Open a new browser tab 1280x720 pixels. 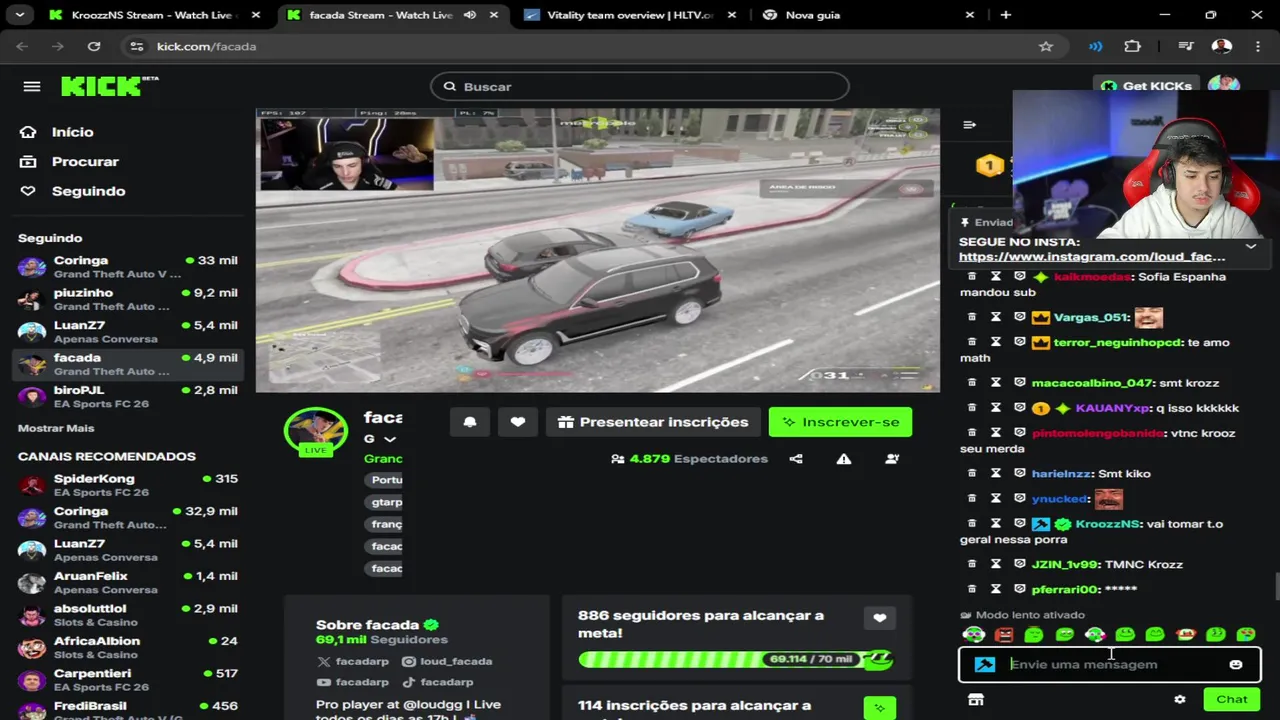click(1006, 15)
